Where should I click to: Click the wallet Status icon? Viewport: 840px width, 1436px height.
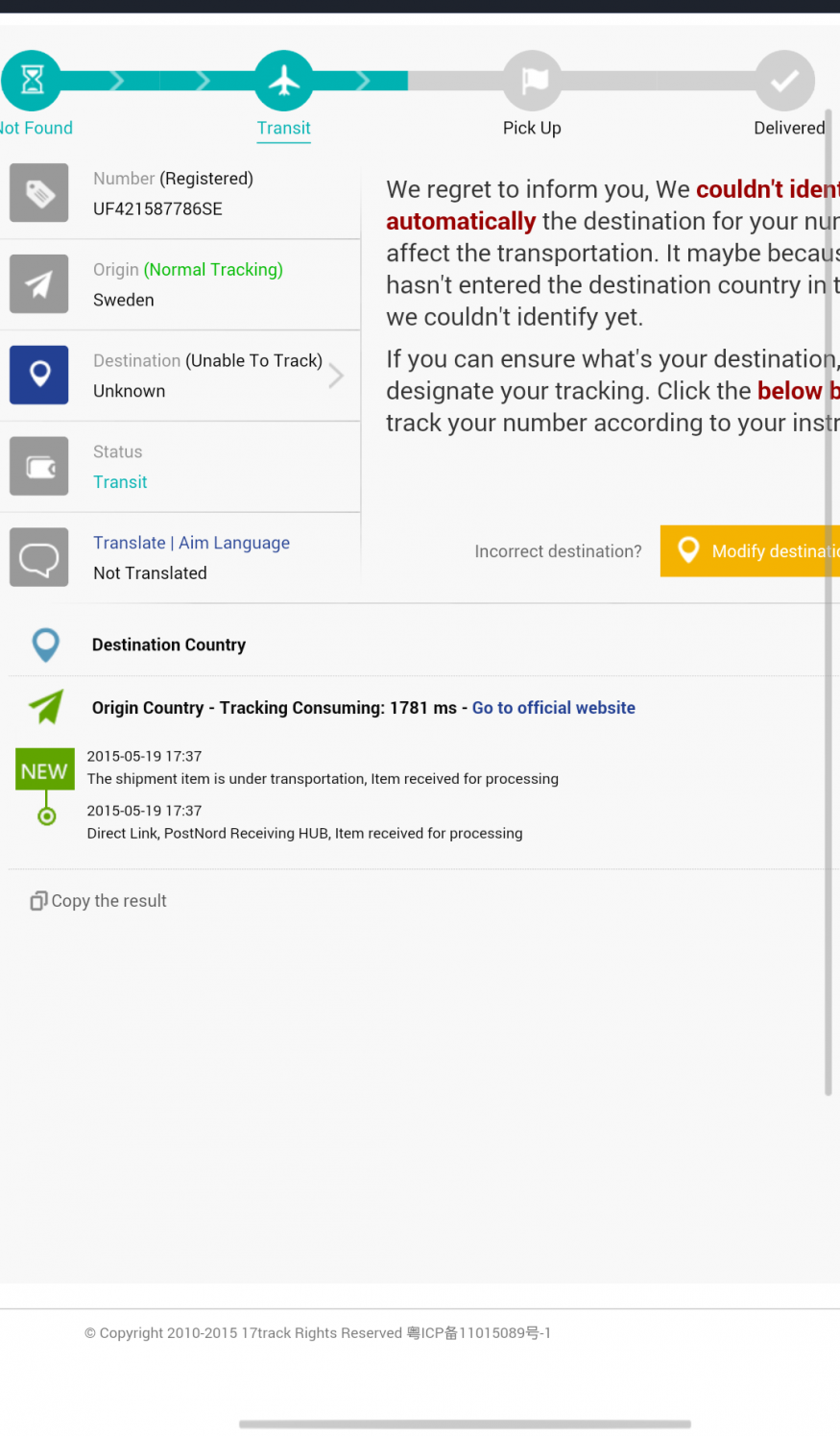(x=39, y=466)
